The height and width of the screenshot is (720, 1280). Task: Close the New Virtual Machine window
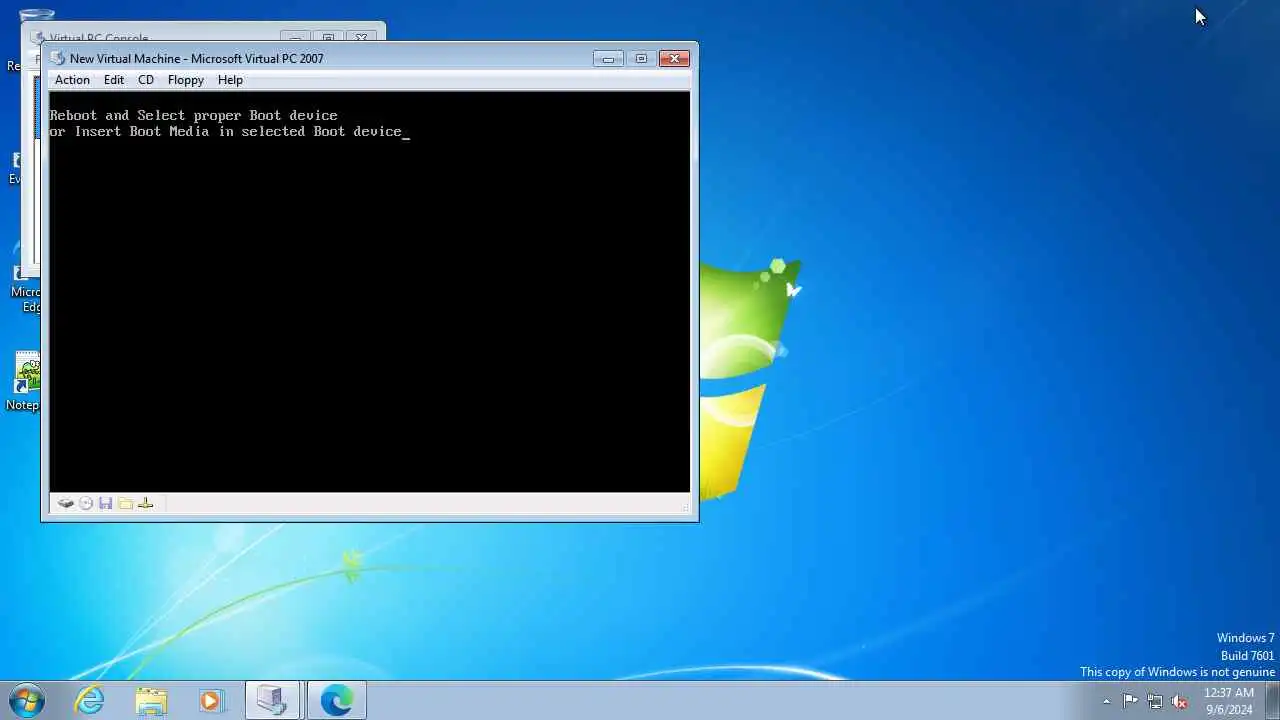pos(674,59)
